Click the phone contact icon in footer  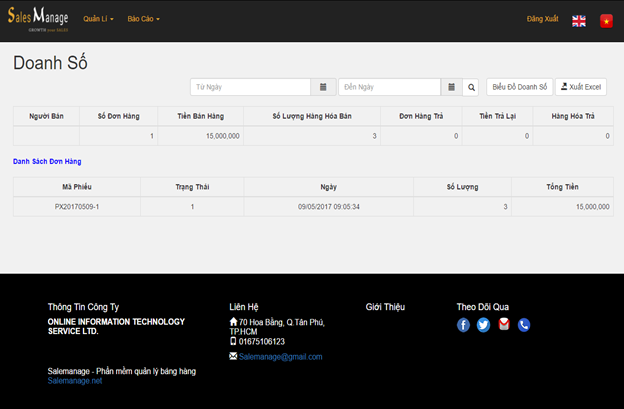click(x=524, y=325)
